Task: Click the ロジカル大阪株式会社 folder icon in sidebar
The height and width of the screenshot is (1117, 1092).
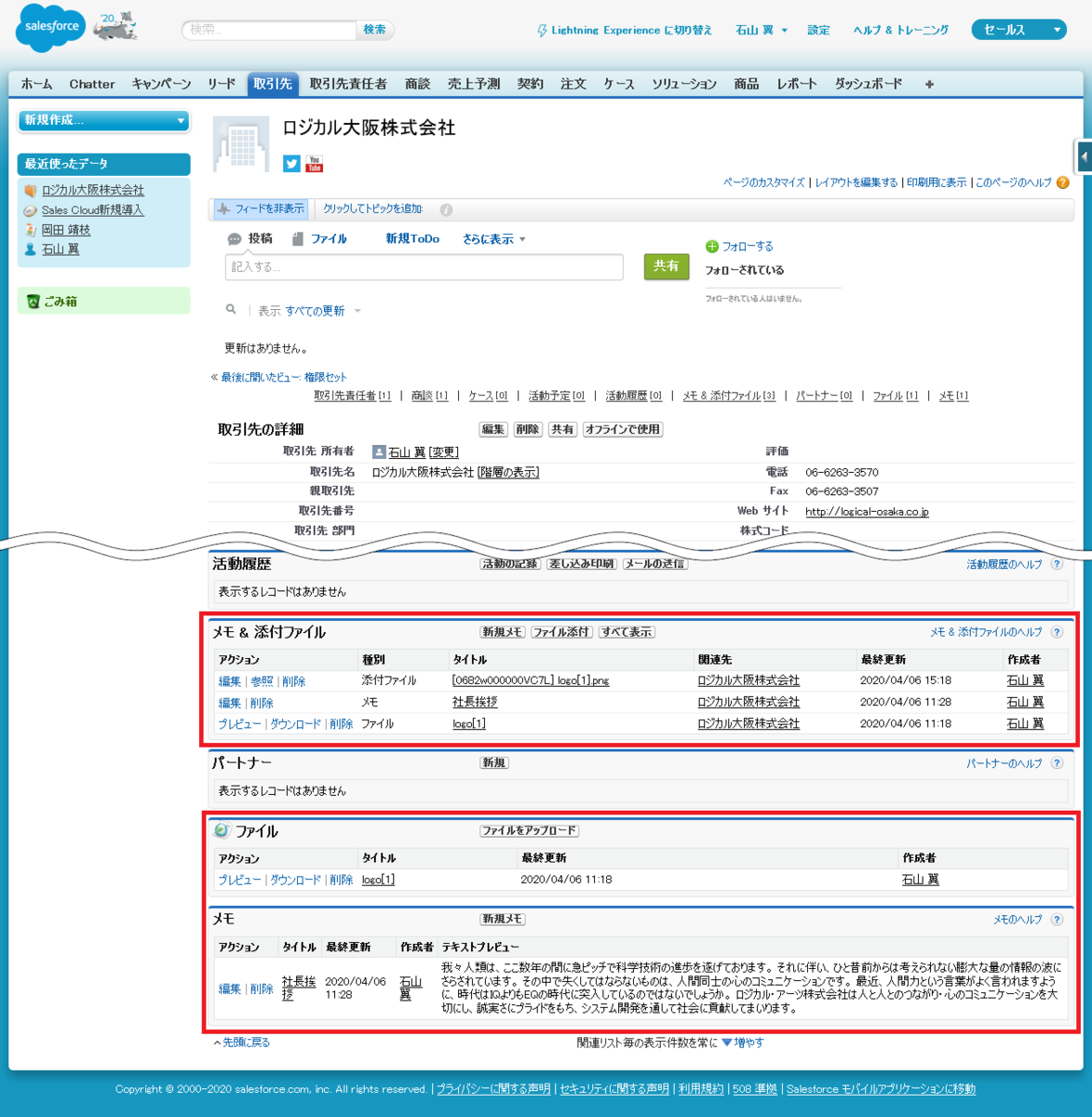Action: point(30,191)
